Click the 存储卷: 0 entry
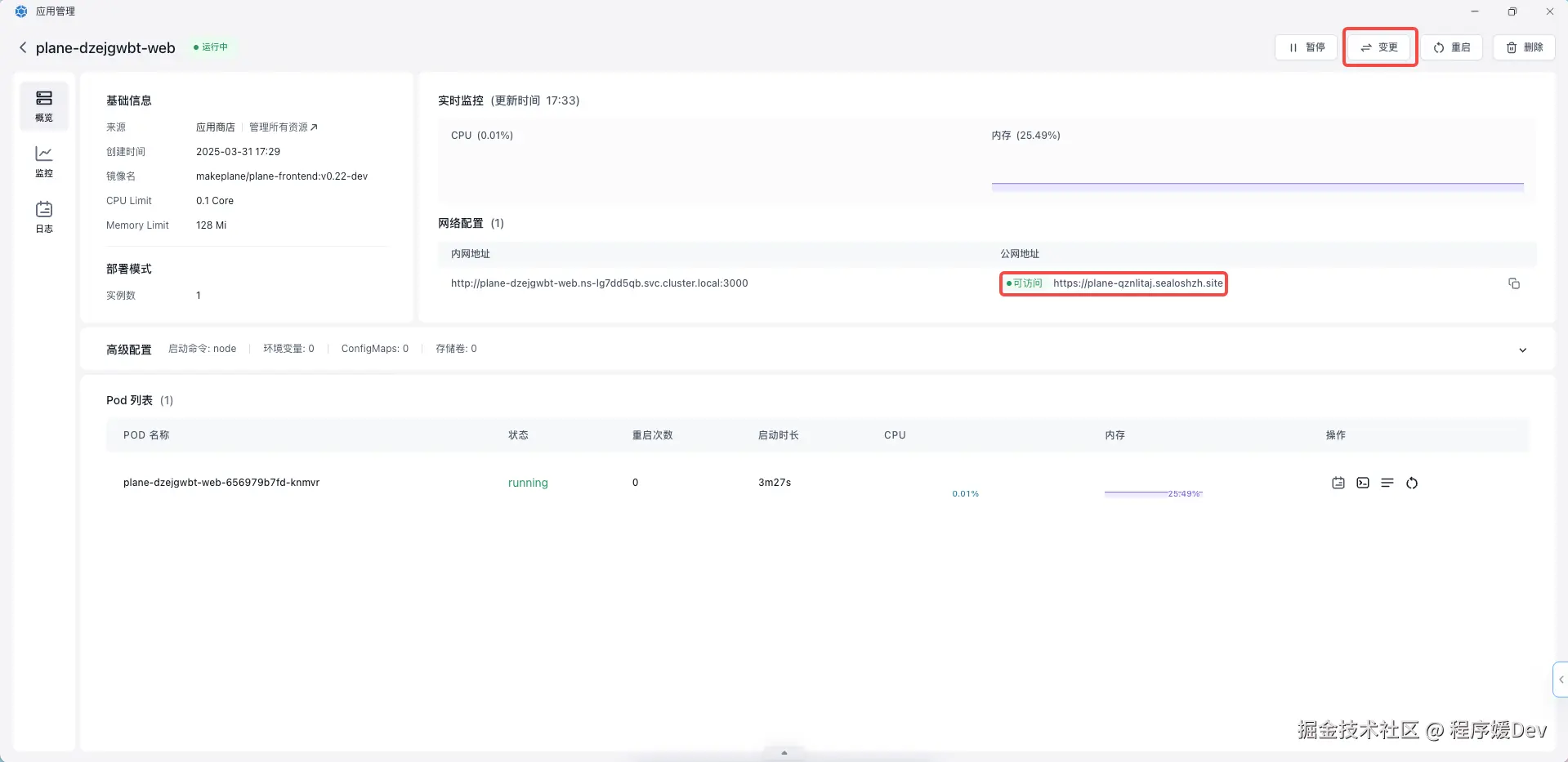The image size is (1568, 762). point(456,349)
